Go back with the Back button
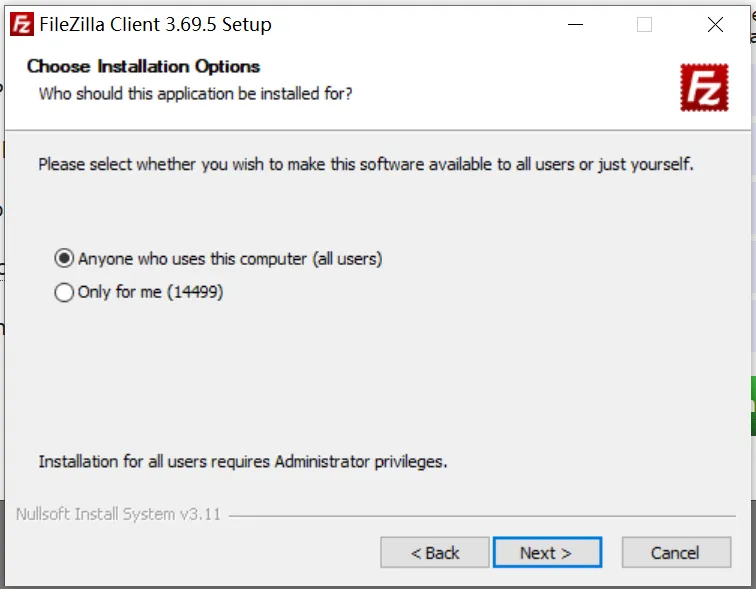756x589 pixels. coord(435,552)
